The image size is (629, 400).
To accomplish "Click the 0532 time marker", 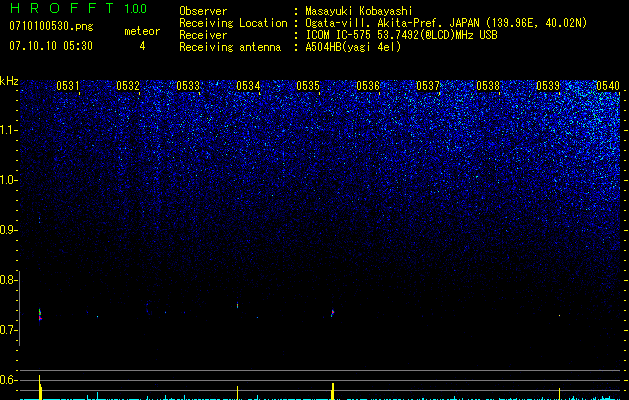I will coord(128,85).
